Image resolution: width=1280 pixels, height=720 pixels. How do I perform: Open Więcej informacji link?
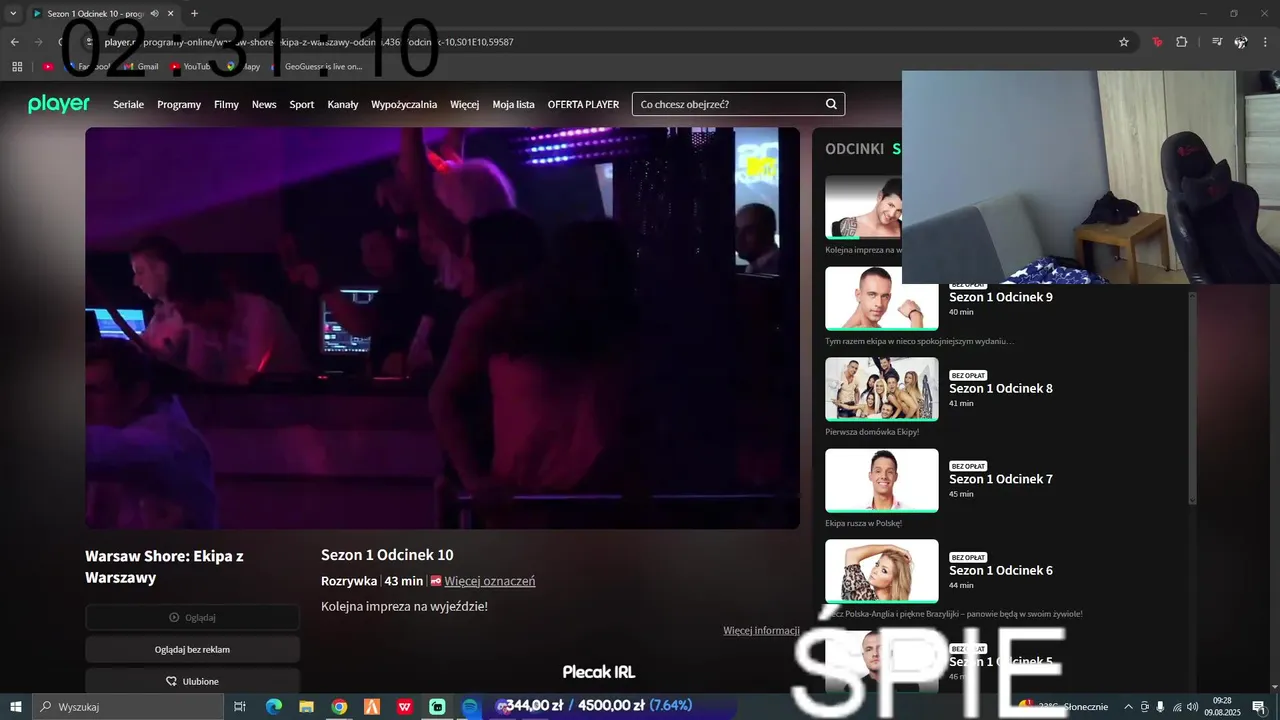coord(761,630)
